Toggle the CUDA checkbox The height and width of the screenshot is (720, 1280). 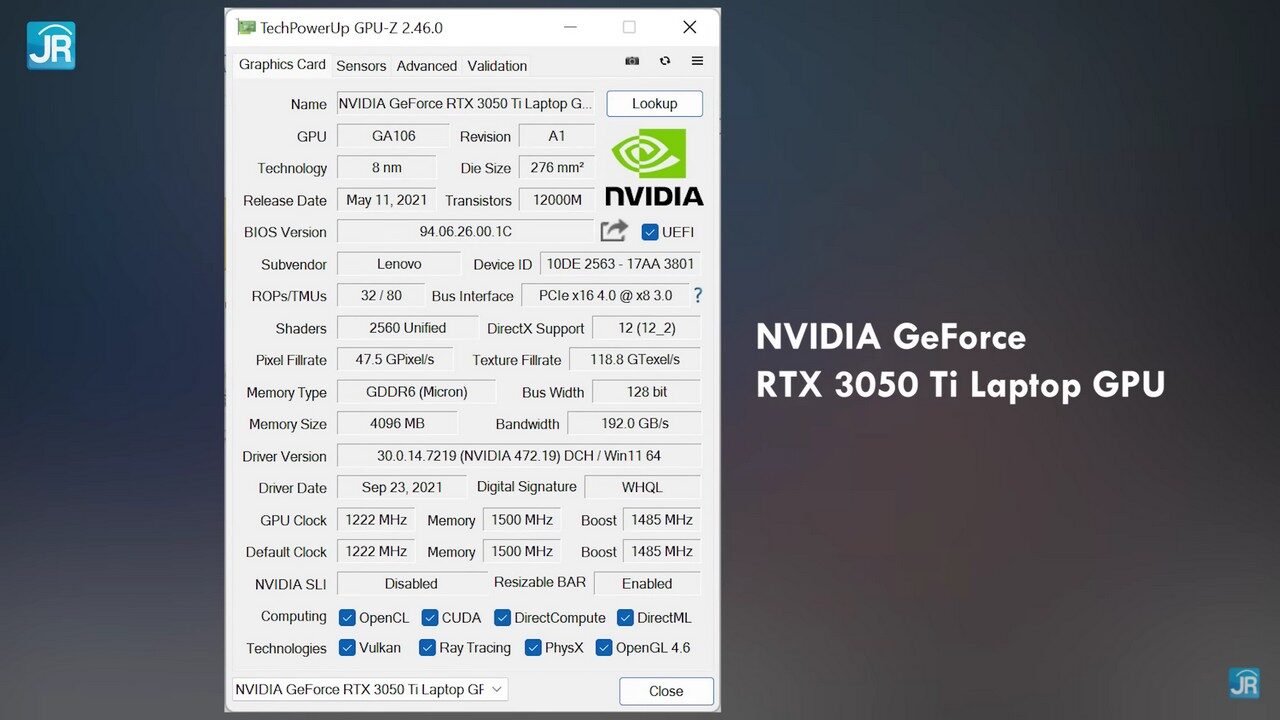[430, 617]
